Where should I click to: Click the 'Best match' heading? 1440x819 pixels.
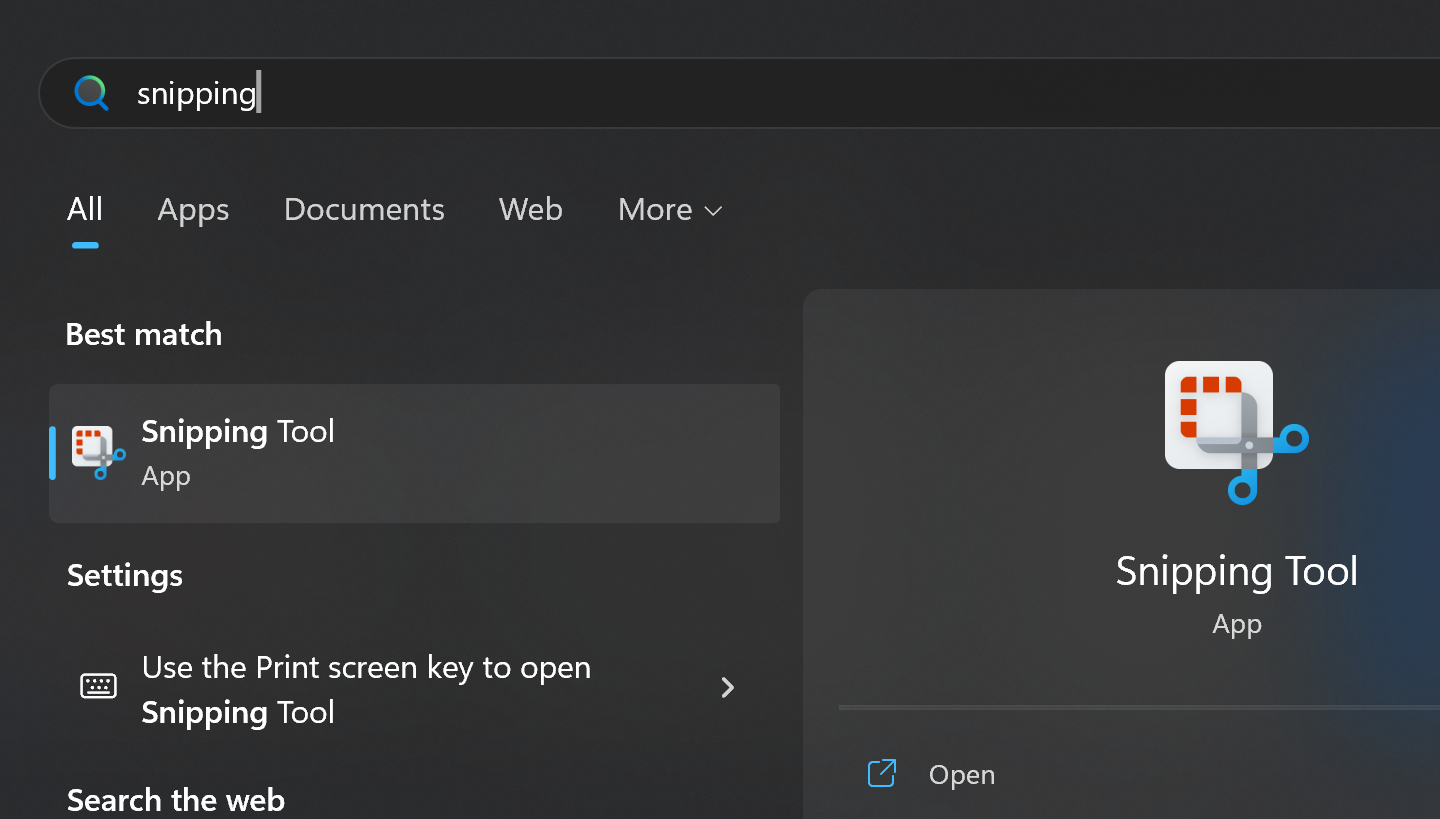[x=144, y=334]
